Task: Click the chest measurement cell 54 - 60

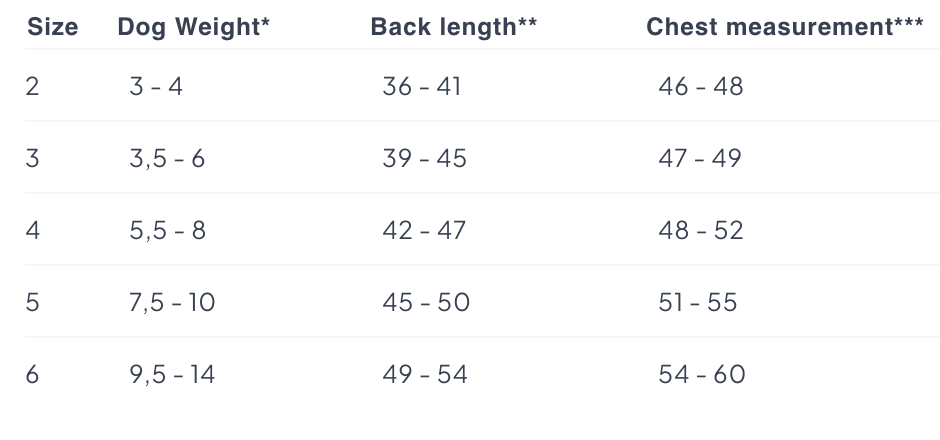Action: 702,374
